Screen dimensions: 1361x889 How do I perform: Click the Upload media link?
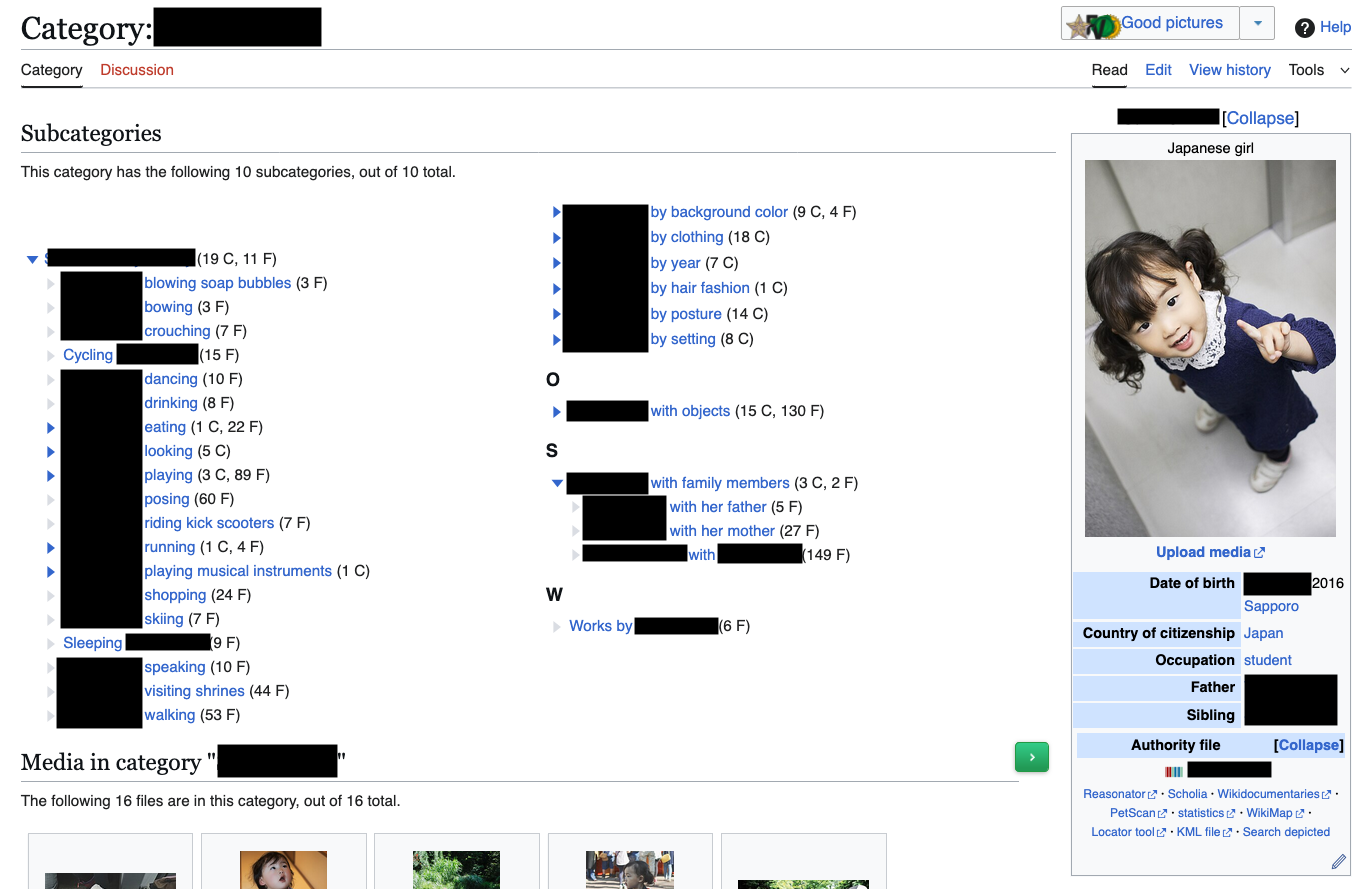pyautogui.click(x=1210, y=552)
